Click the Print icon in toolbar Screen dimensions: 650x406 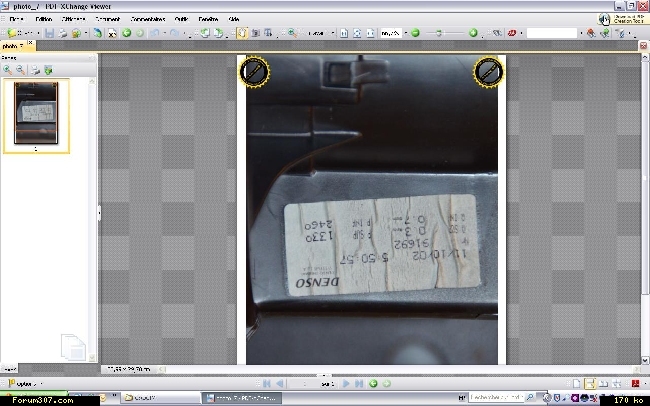click(x=63, y=33)
